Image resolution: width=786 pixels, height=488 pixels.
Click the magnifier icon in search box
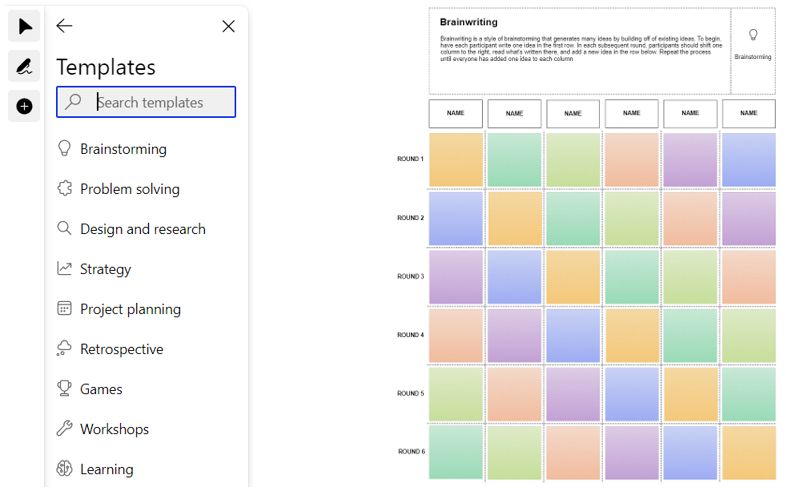click(x=74, y=102)
